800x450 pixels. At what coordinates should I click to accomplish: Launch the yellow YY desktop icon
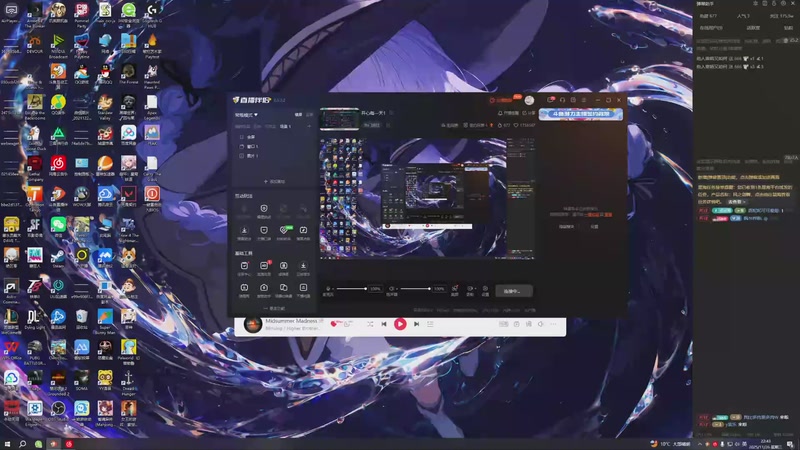pos(105,379)
